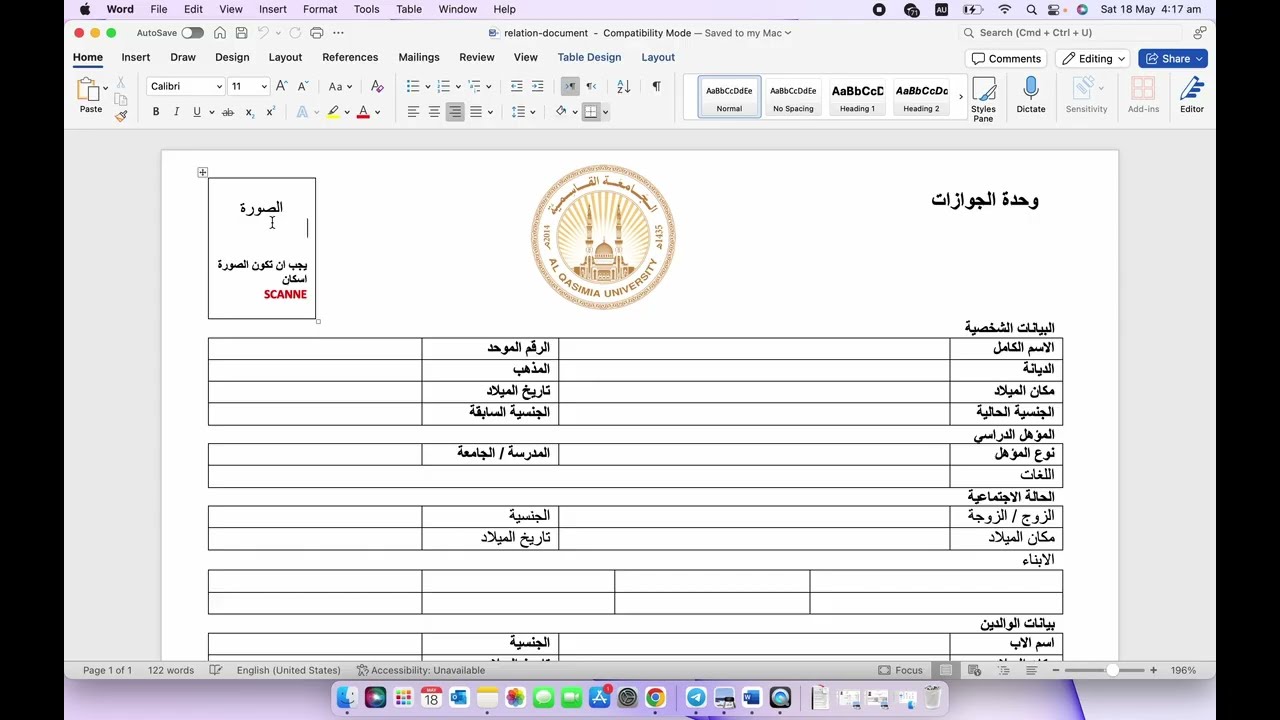1280x720 pixels.
Task: Toggle align right paragraph button
Action: [455, 112]
